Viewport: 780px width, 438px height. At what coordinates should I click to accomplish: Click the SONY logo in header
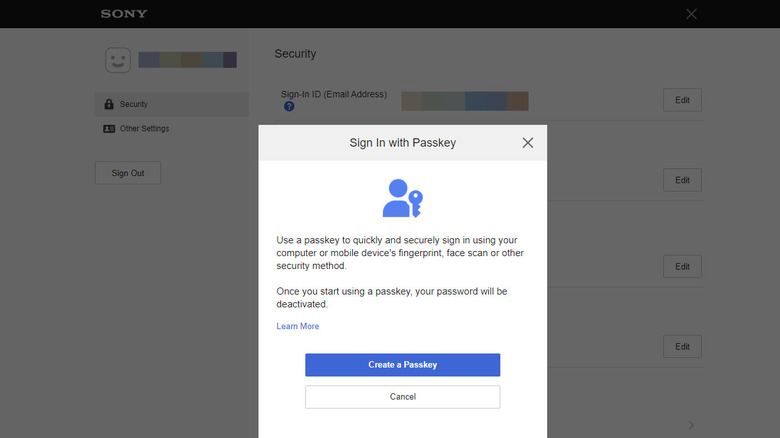(124, 14)
